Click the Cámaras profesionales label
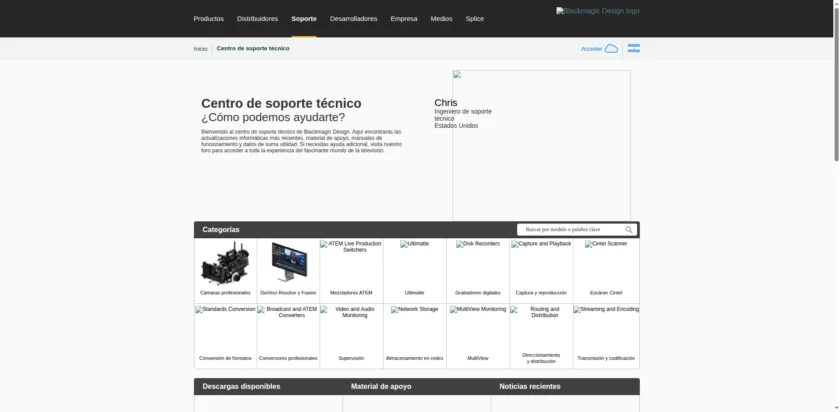Viewport: 840px width, 412px height. click(225, 293)
